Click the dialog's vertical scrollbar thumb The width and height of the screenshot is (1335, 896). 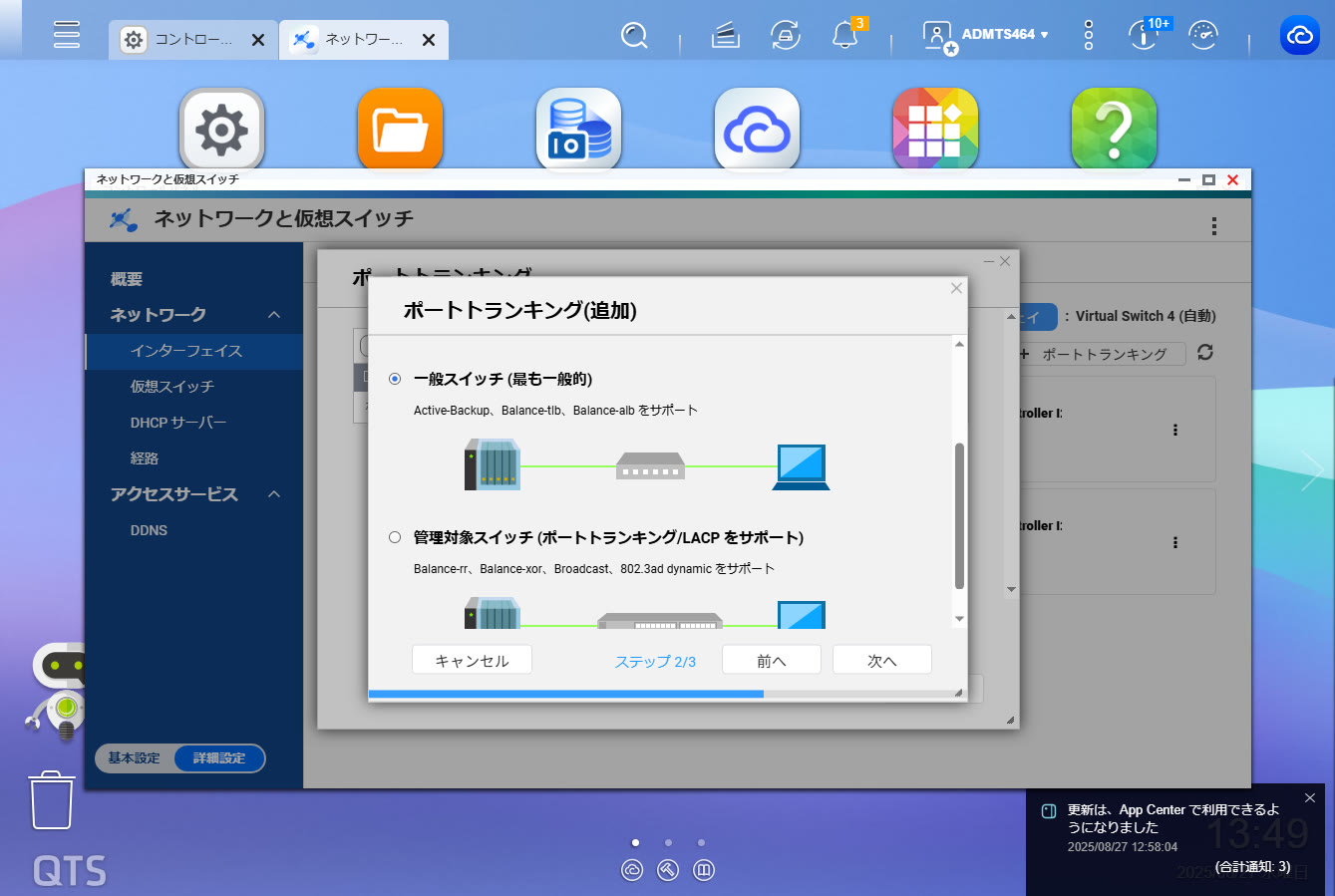[959, 515]
